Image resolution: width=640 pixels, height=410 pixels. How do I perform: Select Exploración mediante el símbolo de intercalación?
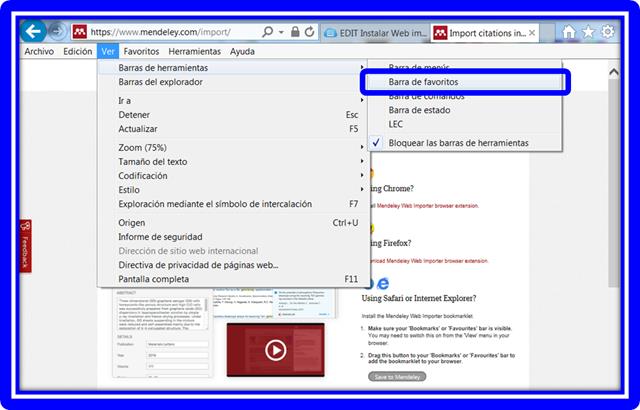point(233,204)
